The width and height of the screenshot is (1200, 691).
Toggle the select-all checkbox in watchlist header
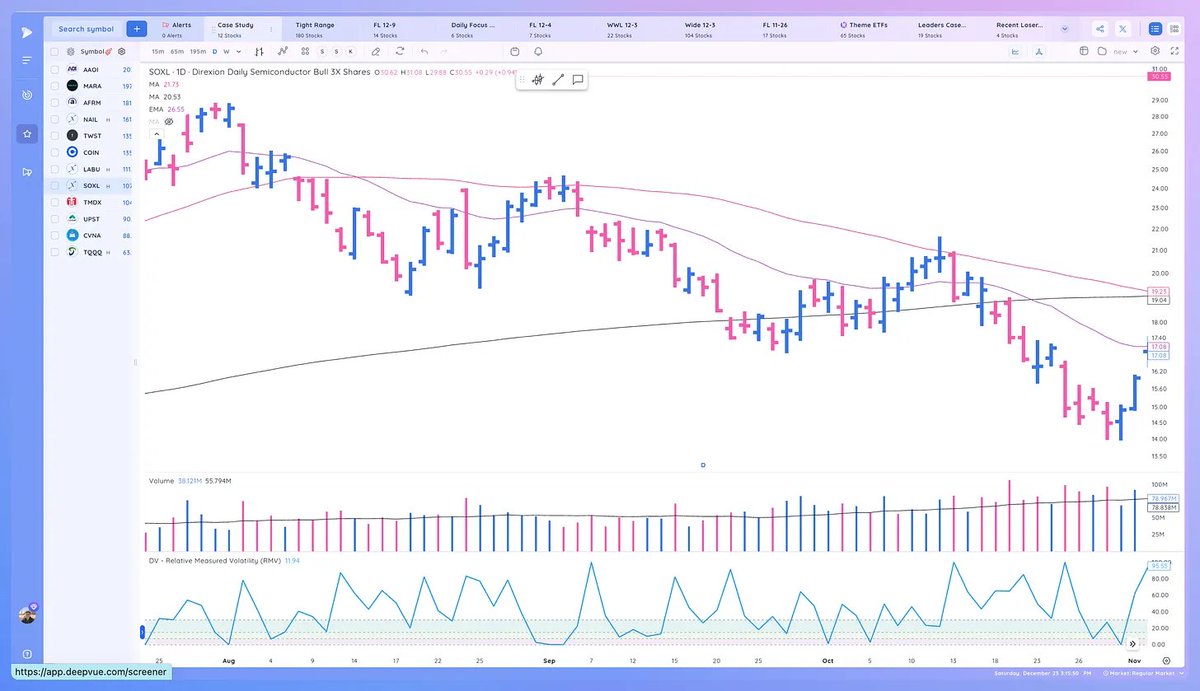click(x=54, y=51)
